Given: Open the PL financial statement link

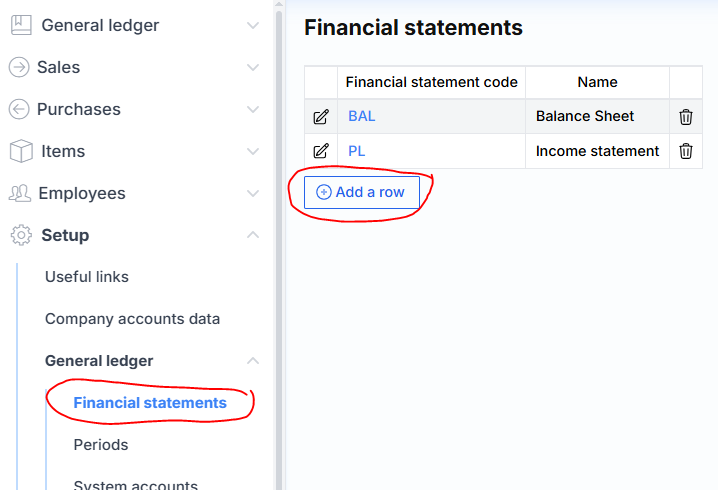Looking at the screenshot, I should (x=357, y=152).
